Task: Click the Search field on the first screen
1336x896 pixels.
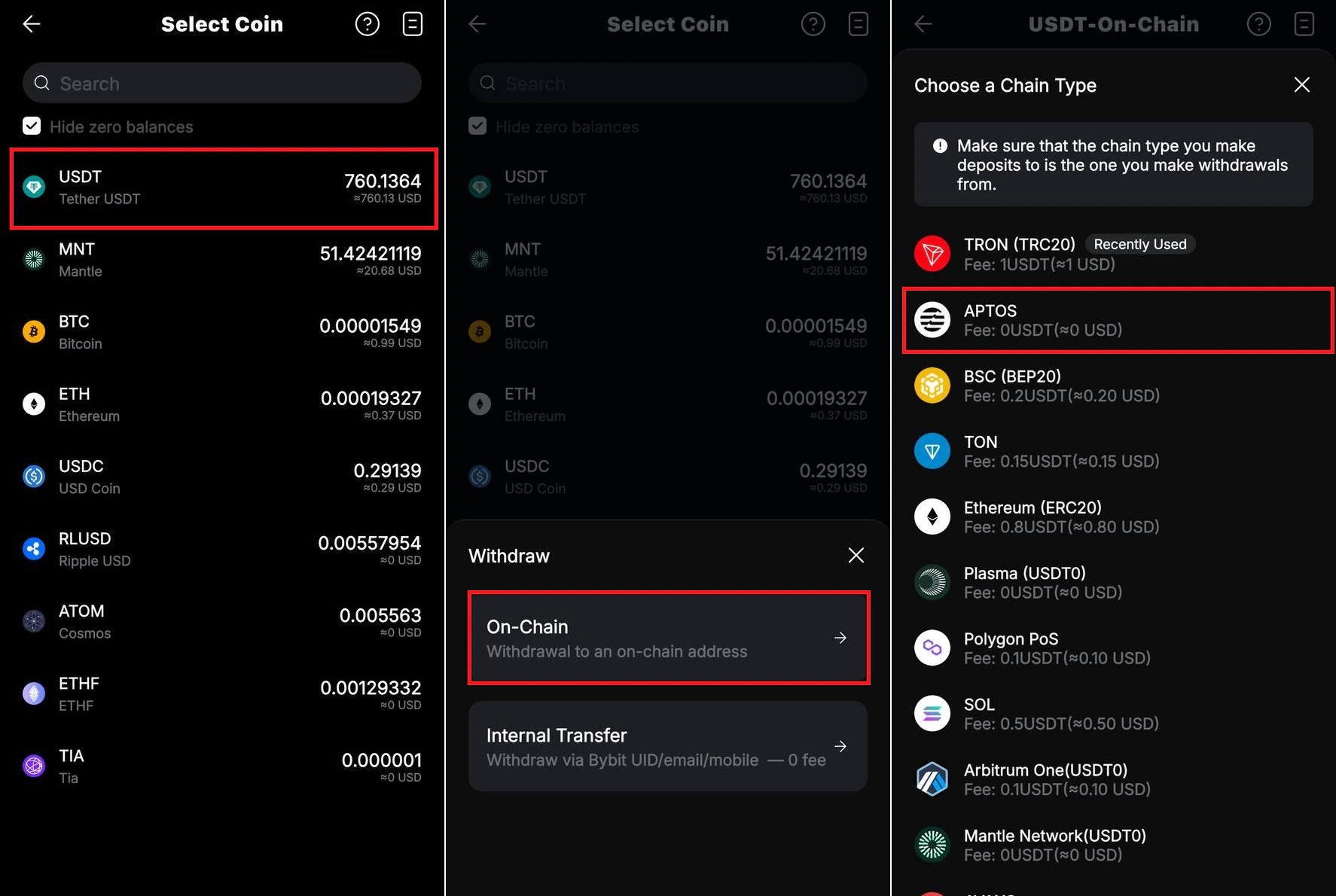Action: 222,83
